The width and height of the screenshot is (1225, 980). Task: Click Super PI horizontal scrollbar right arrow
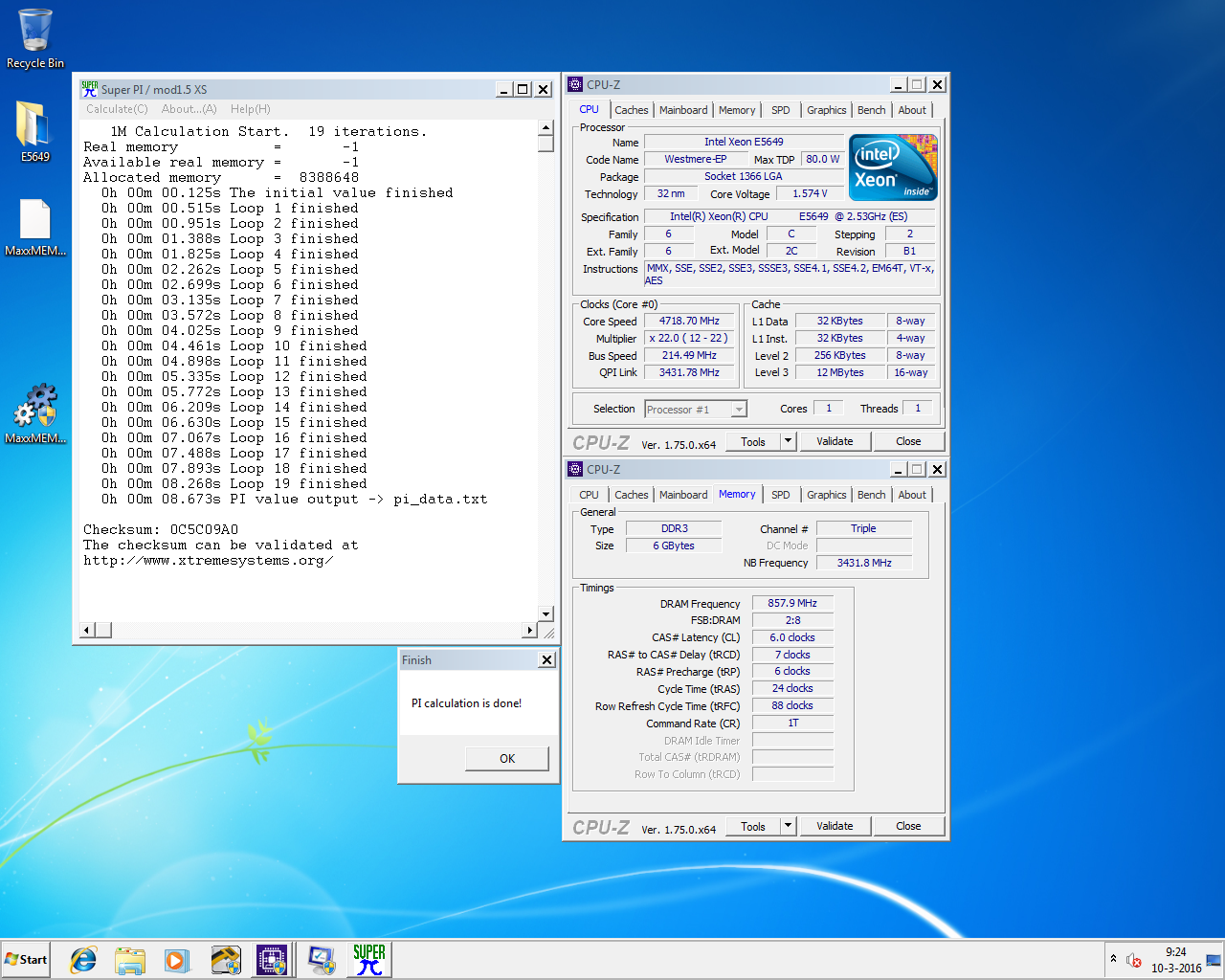(x=529, y=630)
